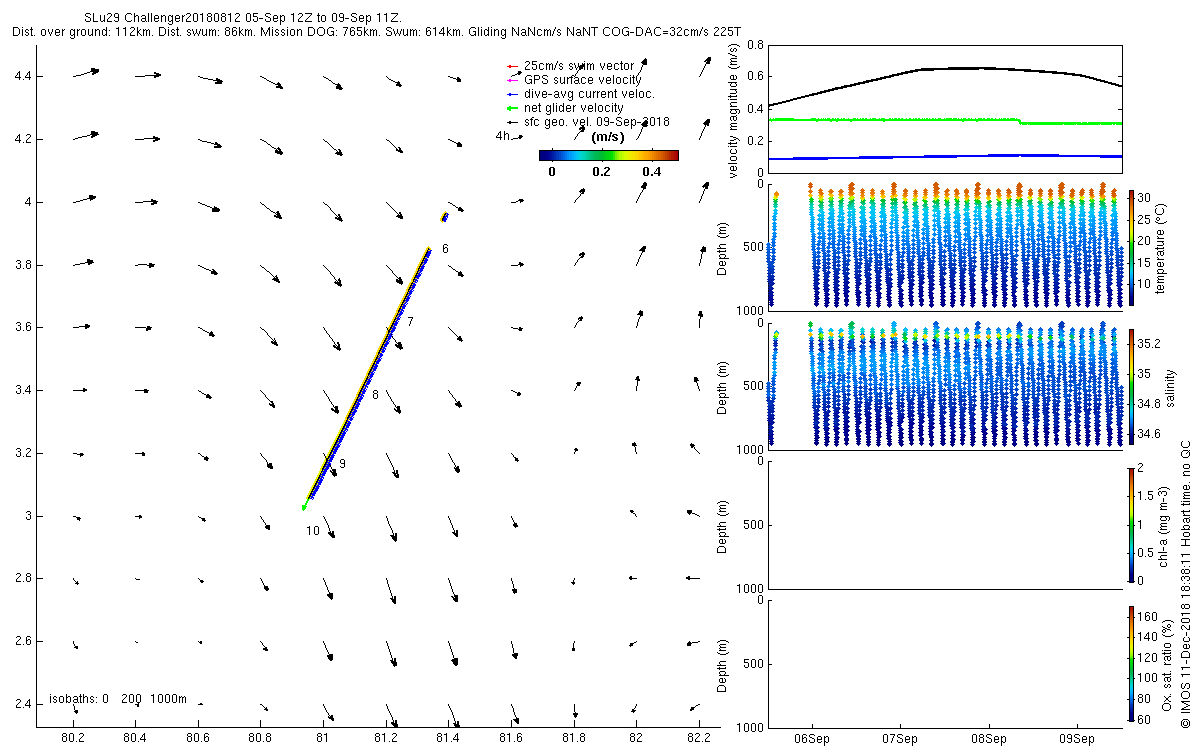Click the oxygen saturation ratio colorbar

1131,663
